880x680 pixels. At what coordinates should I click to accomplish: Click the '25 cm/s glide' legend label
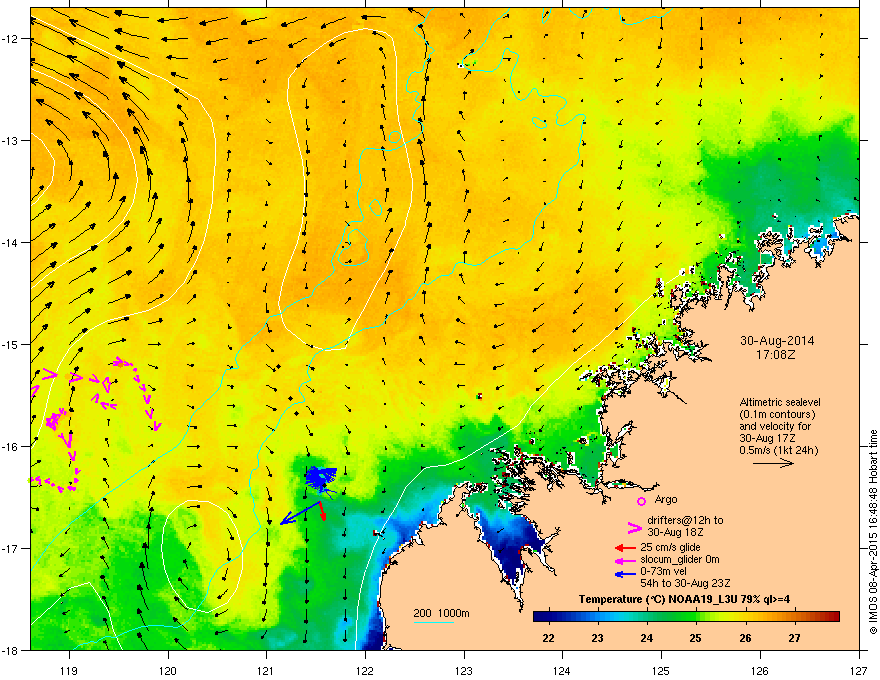tap(670, 547)
